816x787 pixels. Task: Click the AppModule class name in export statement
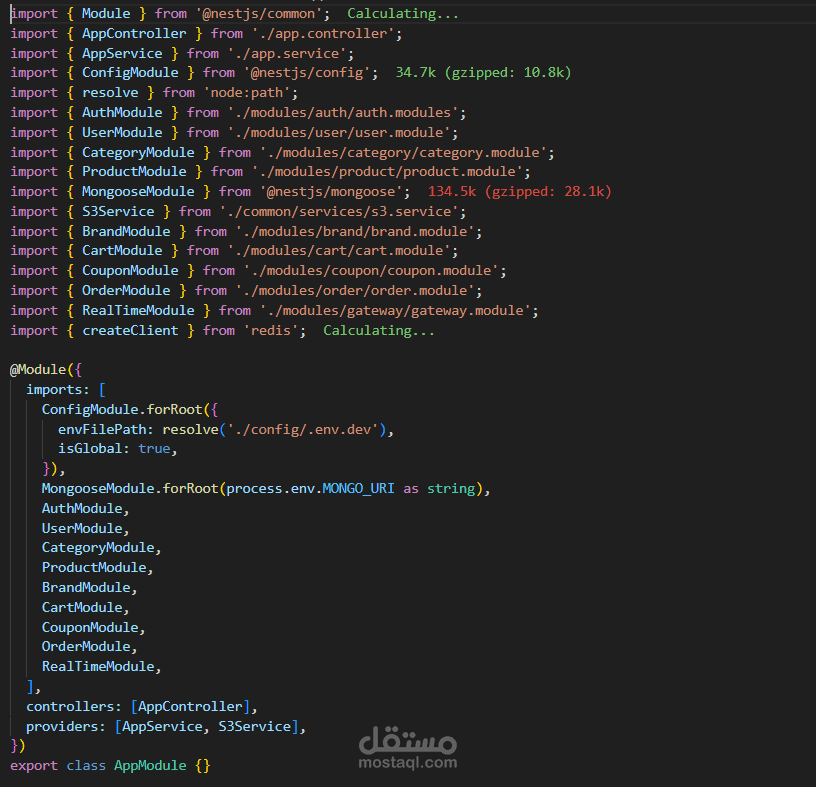149,765
